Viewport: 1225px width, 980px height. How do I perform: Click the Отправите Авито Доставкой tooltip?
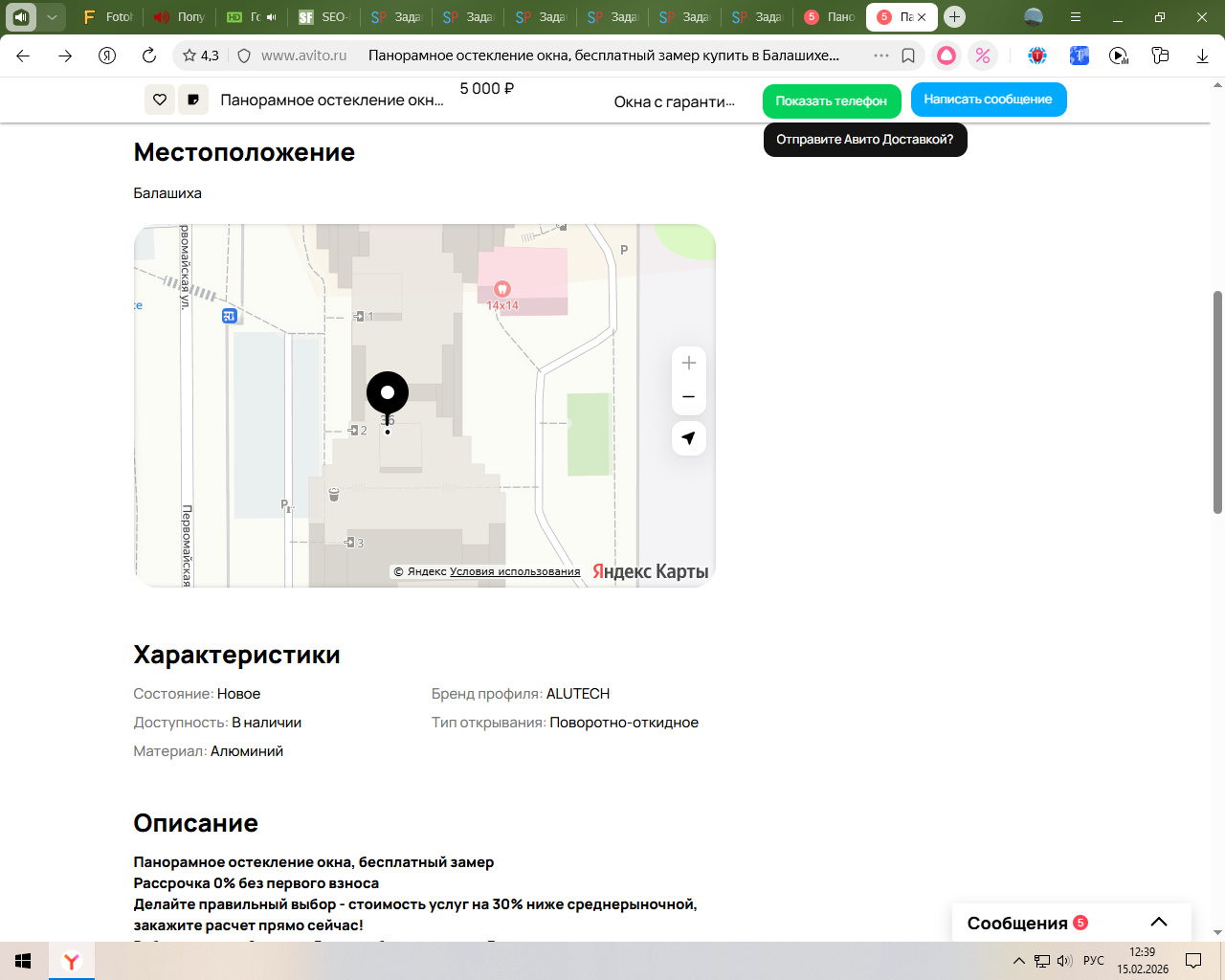(865, 140)
